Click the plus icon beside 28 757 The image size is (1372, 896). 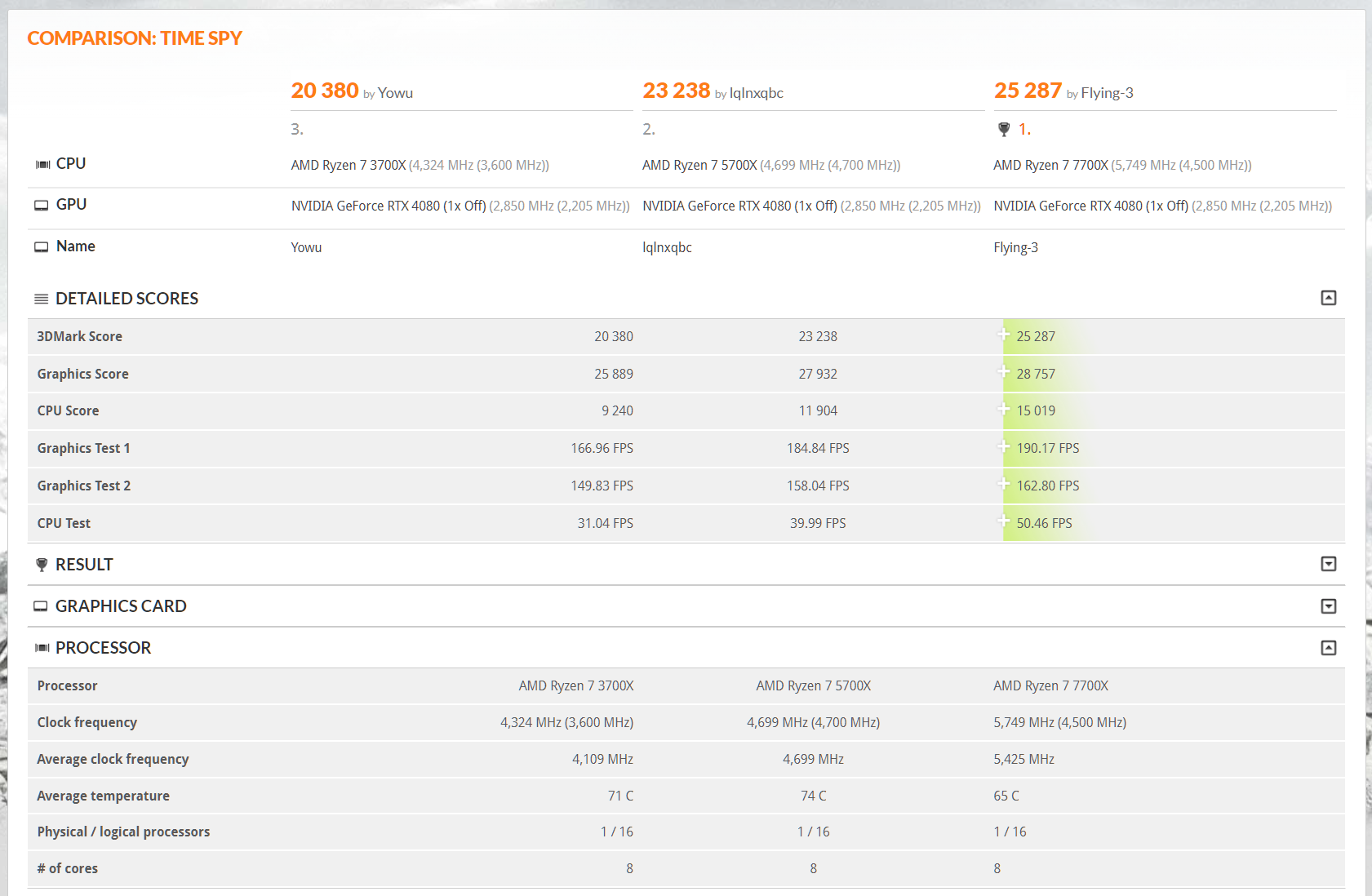click(1004, 372)
